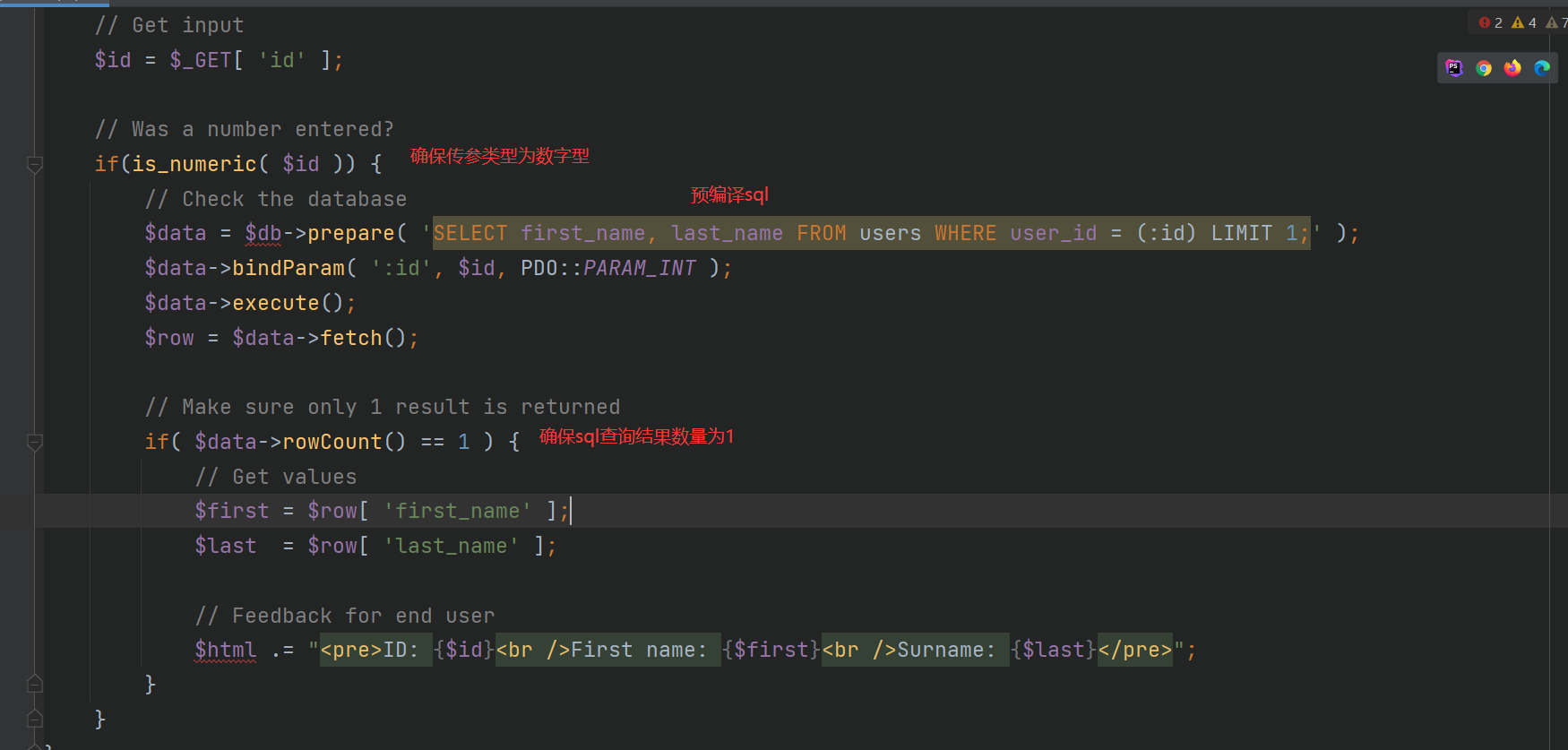The height and width of the screenshot is (750, 1568).
Task: Click the "// Get values" comment
Action: [x=276, y=477]
